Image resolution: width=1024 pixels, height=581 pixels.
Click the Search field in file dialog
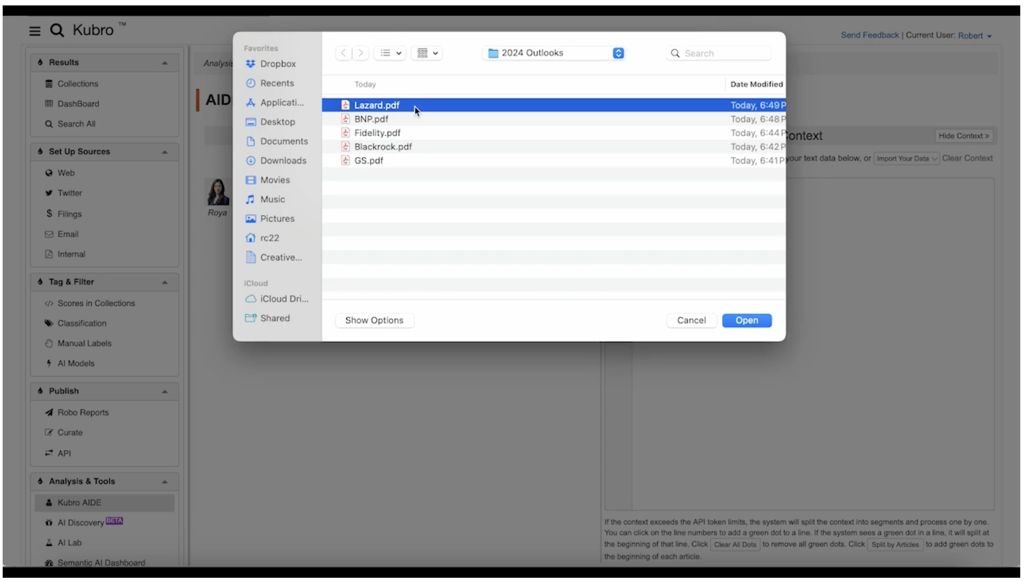click(x=719, y=54)
